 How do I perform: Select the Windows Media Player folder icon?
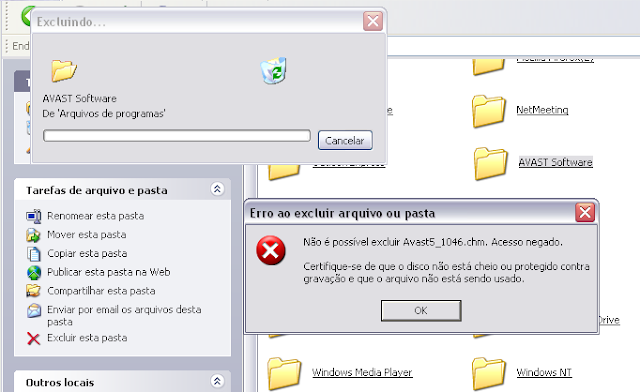pos(284,373)
